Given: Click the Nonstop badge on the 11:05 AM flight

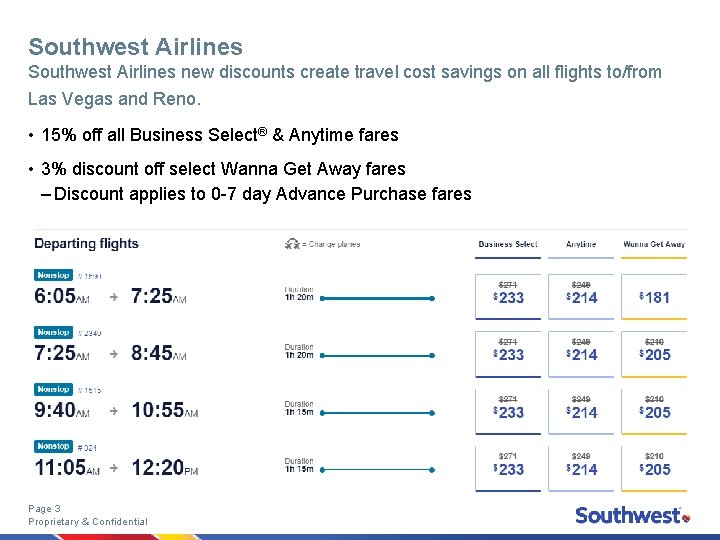Looking at the screenshot, I should 53,446.
